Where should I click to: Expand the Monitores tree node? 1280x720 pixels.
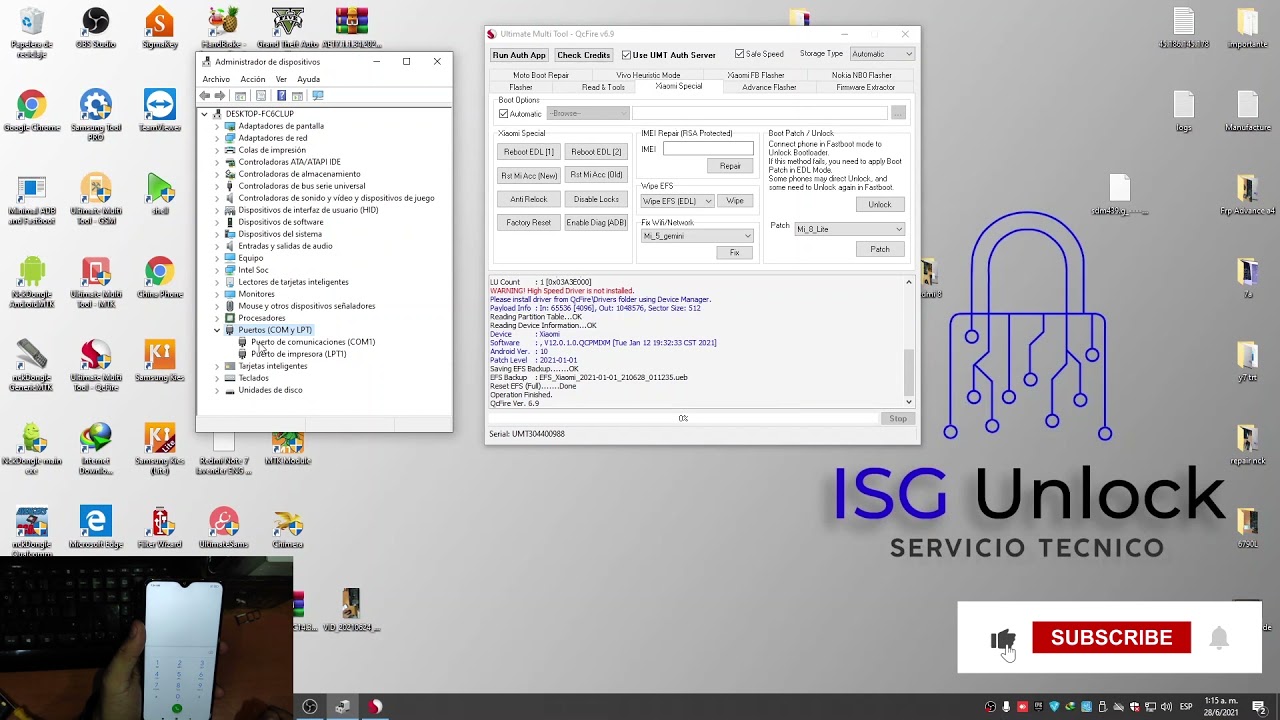pos(217,294)
